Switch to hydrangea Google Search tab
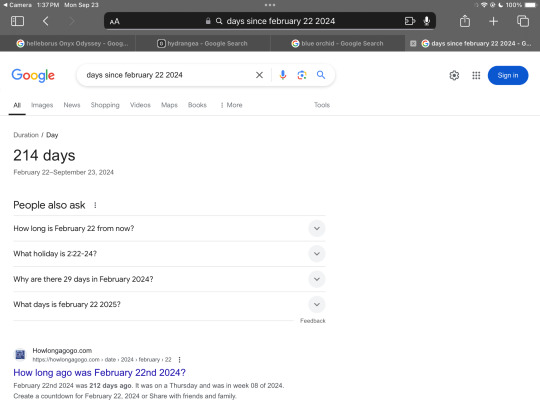The width and height of the screenshot is (540, 405). pos(202,43)
